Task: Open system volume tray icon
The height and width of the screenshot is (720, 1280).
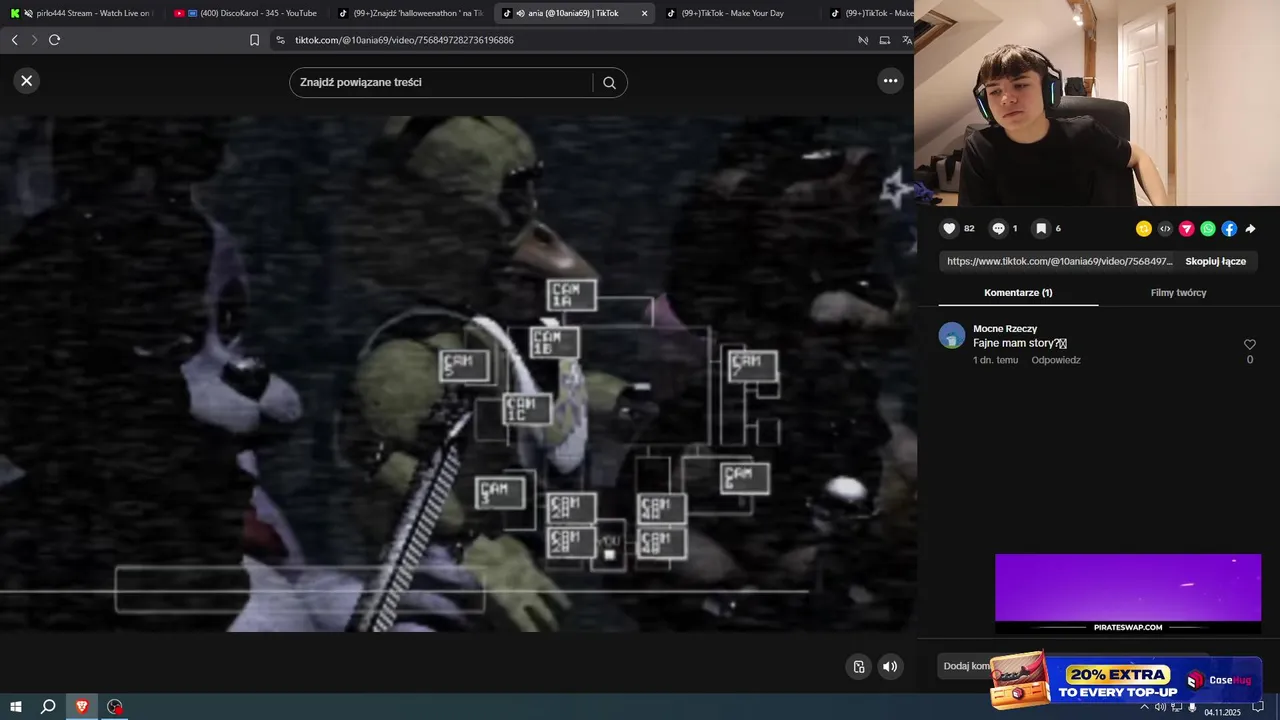Action: coord(1160,707)
